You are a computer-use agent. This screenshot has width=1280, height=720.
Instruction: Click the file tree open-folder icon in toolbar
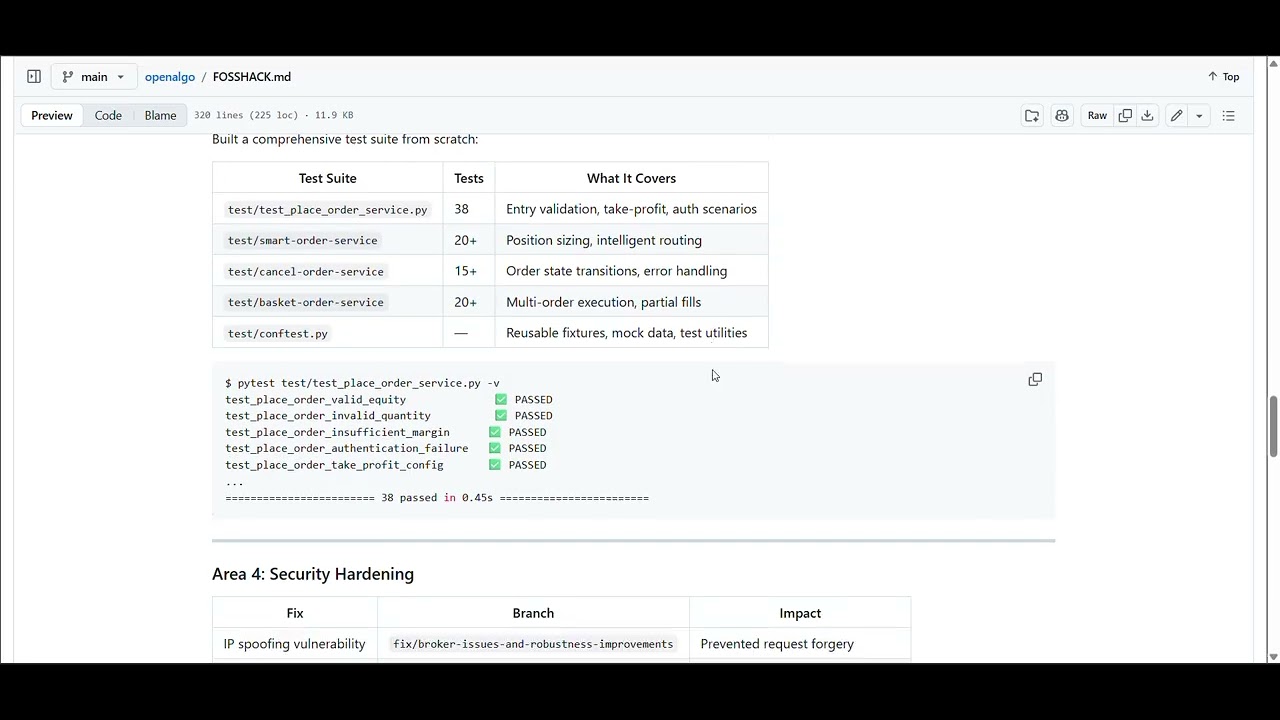pos(1032,116)
